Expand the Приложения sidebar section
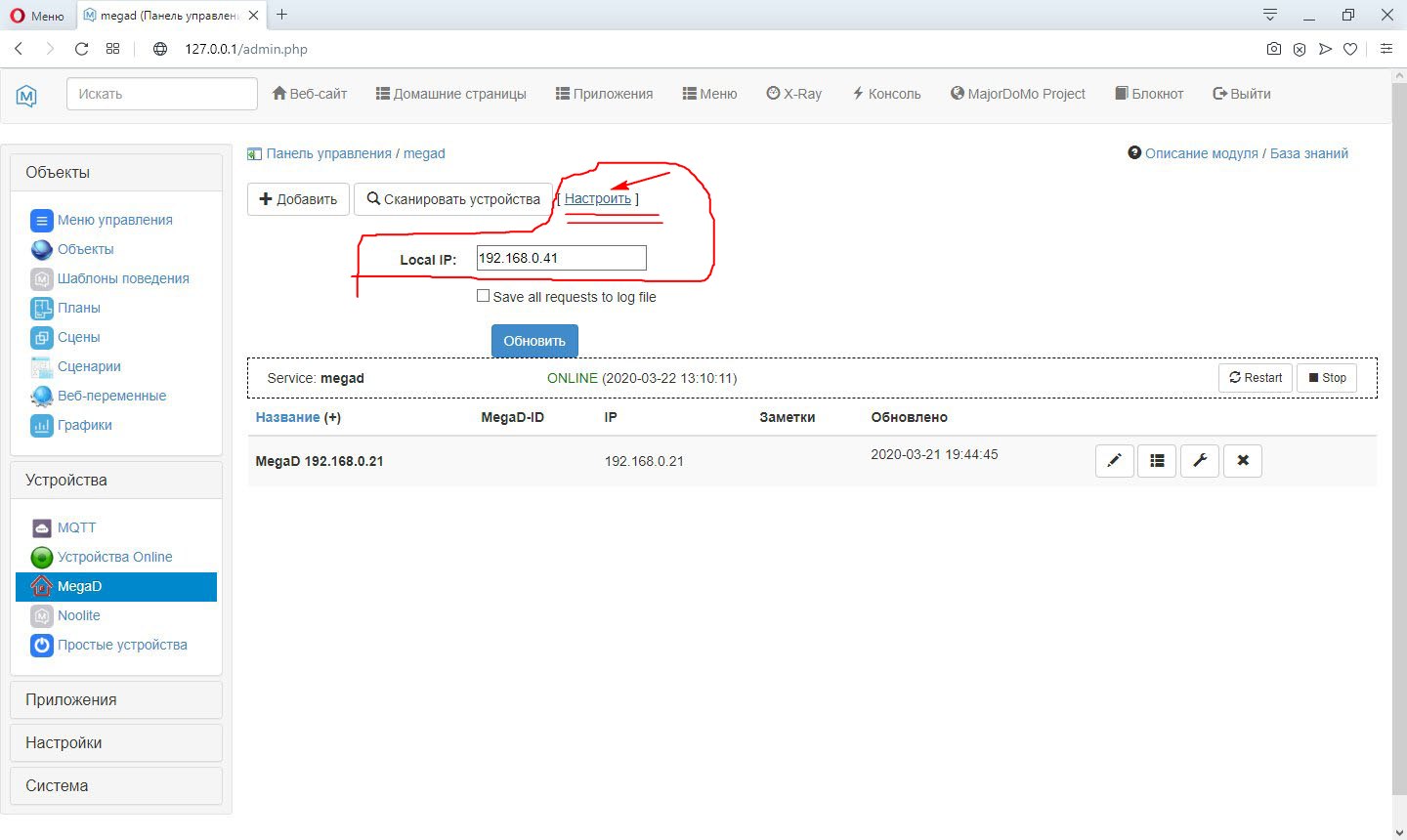1407x840 pixels. 116,699
